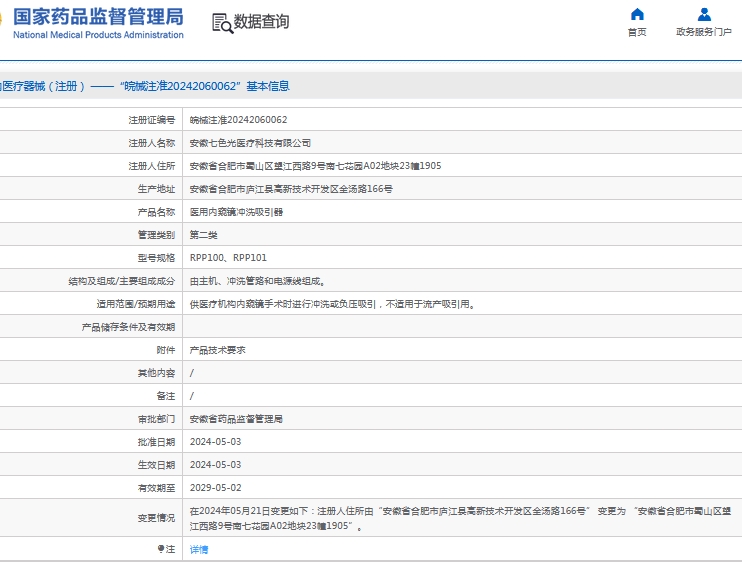Click the 注册人名称 field label
The height and width of the screenshot is (565, 742).
(151, 143)
